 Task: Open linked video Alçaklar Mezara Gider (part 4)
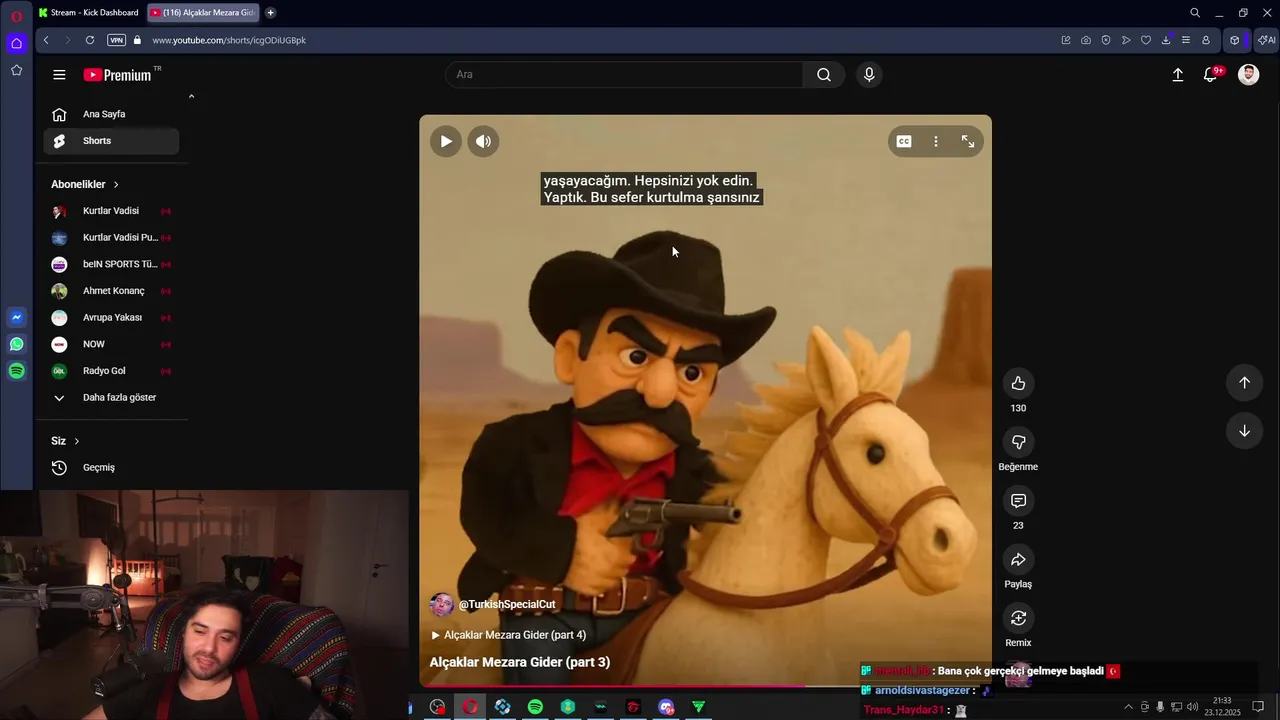coord(509,635)
